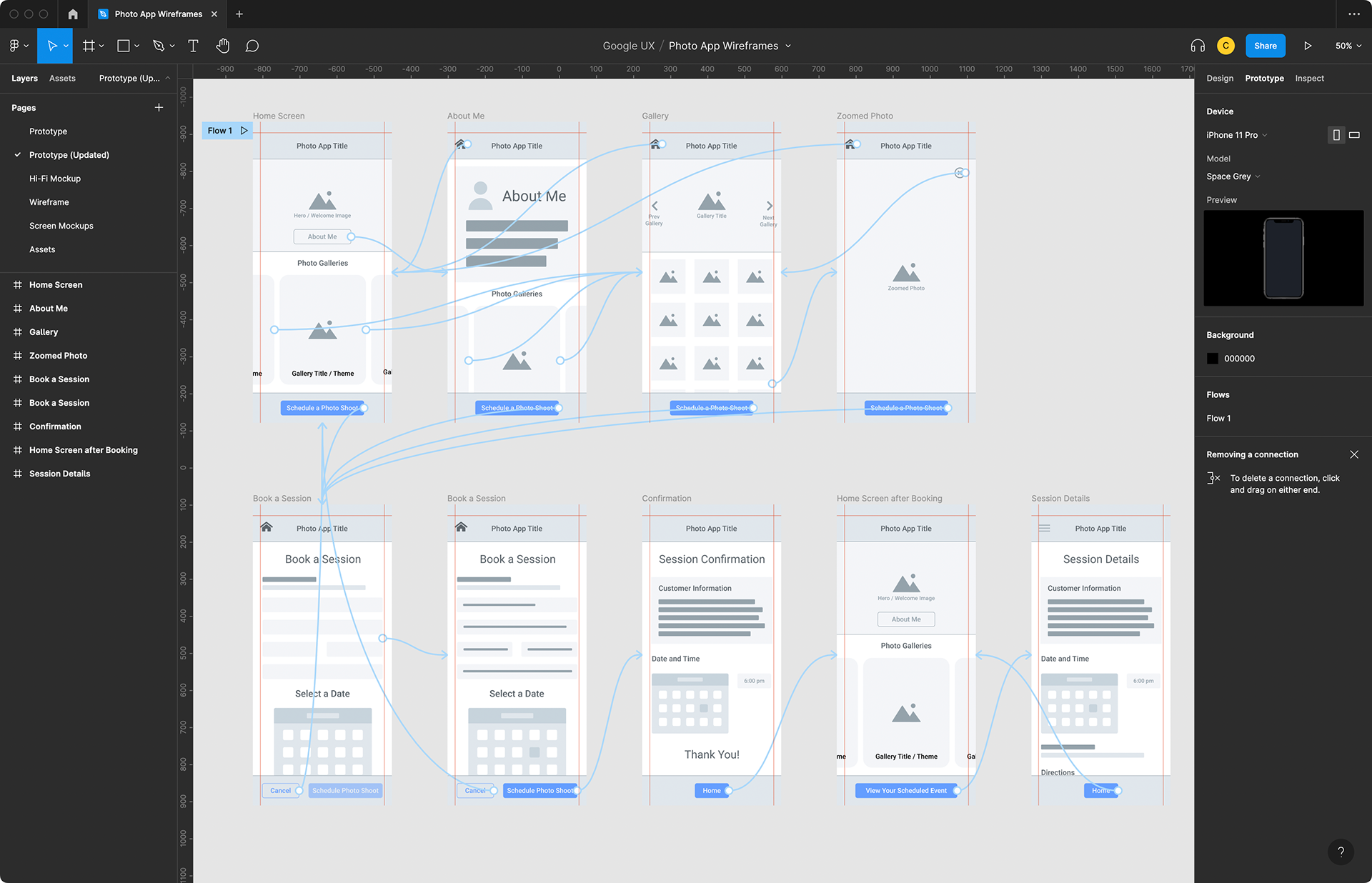Switch to the Assets tab

tap(62, 79)
